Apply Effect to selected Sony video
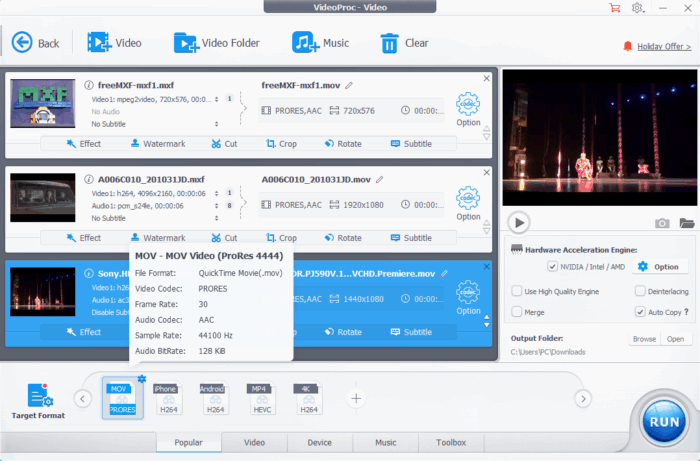700x461 pixels. pos(83,332)
